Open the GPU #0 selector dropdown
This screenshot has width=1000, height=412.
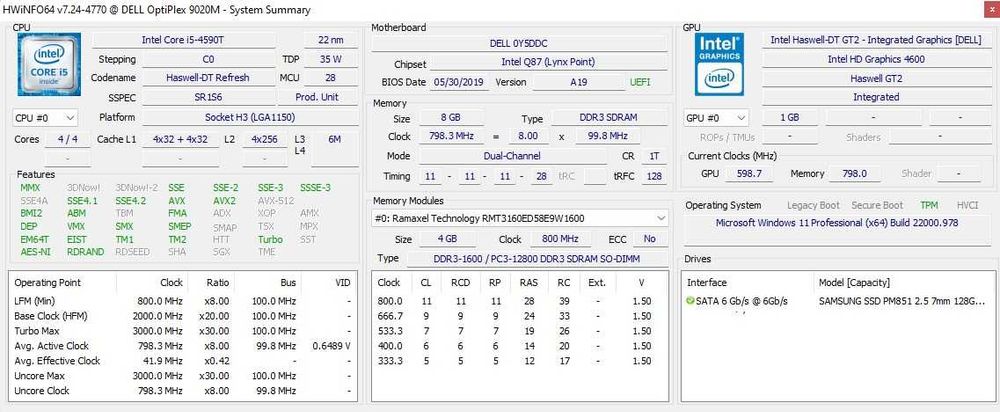coord(717,118)
